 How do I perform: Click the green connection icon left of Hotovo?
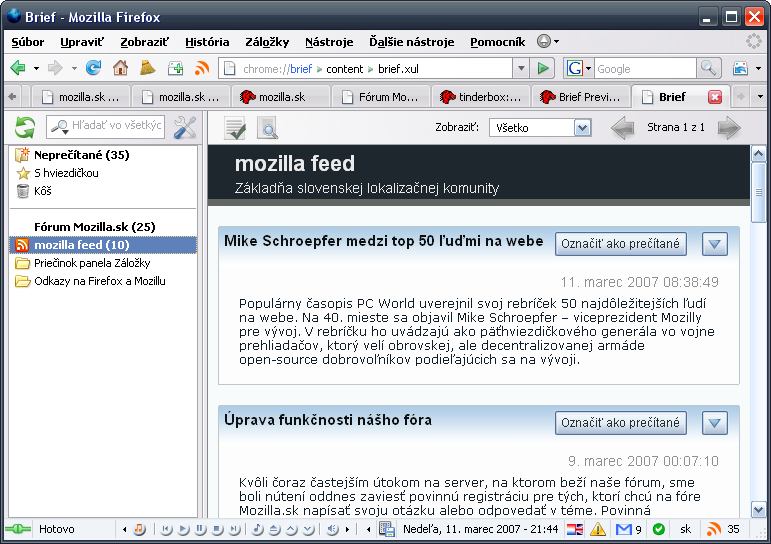point(18,529)
